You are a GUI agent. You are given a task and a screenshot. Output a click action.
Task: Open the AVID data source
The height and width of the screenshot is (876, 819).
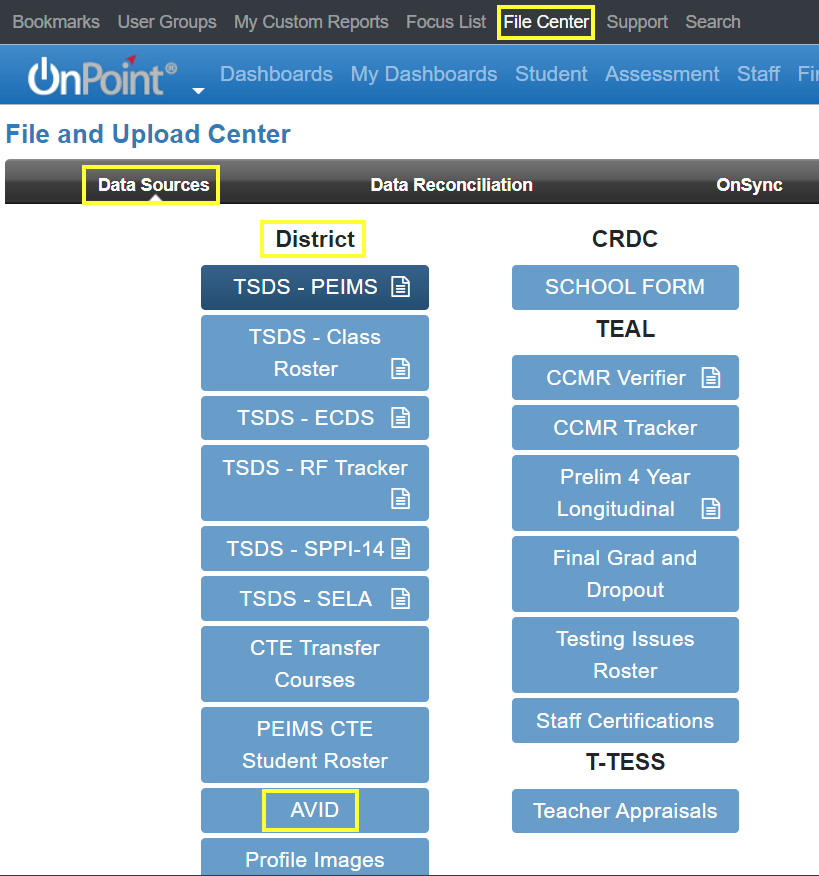[315, 810]
